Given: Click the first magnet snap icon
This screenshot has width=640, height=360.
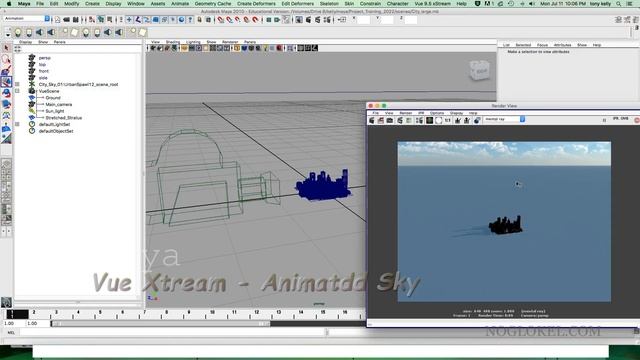Looking at the screenshot, I should coord(221,20).
